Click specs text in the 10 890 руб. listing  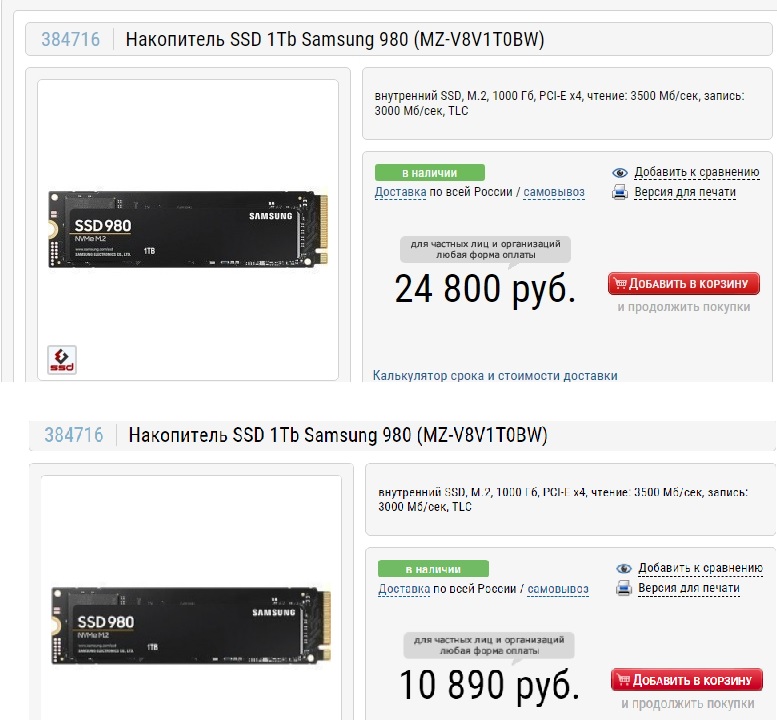click(563, 499)
